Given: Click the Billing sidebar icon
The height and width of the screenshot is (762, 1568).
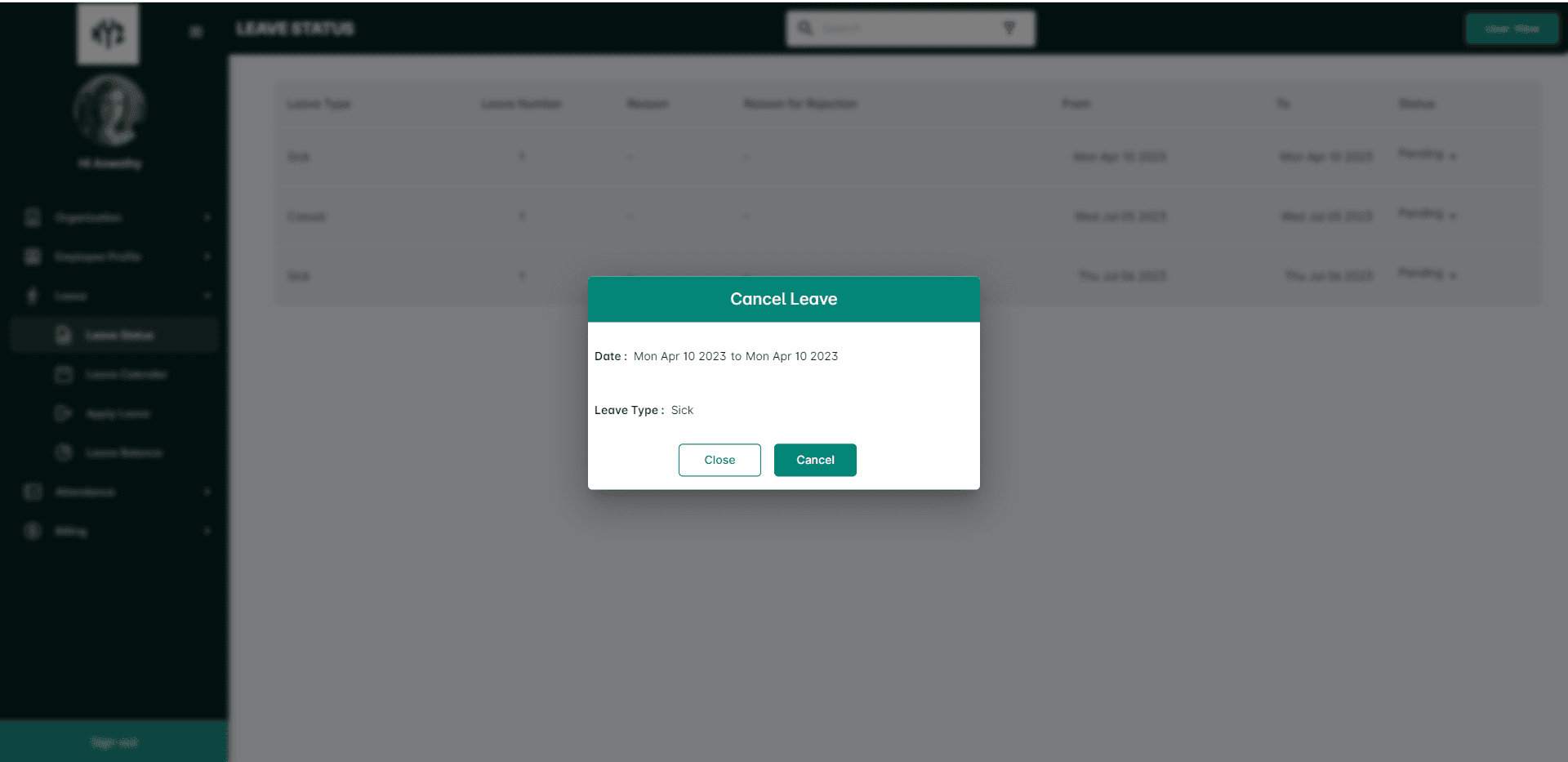Looking at the screenshot, I should coord(33,531).
